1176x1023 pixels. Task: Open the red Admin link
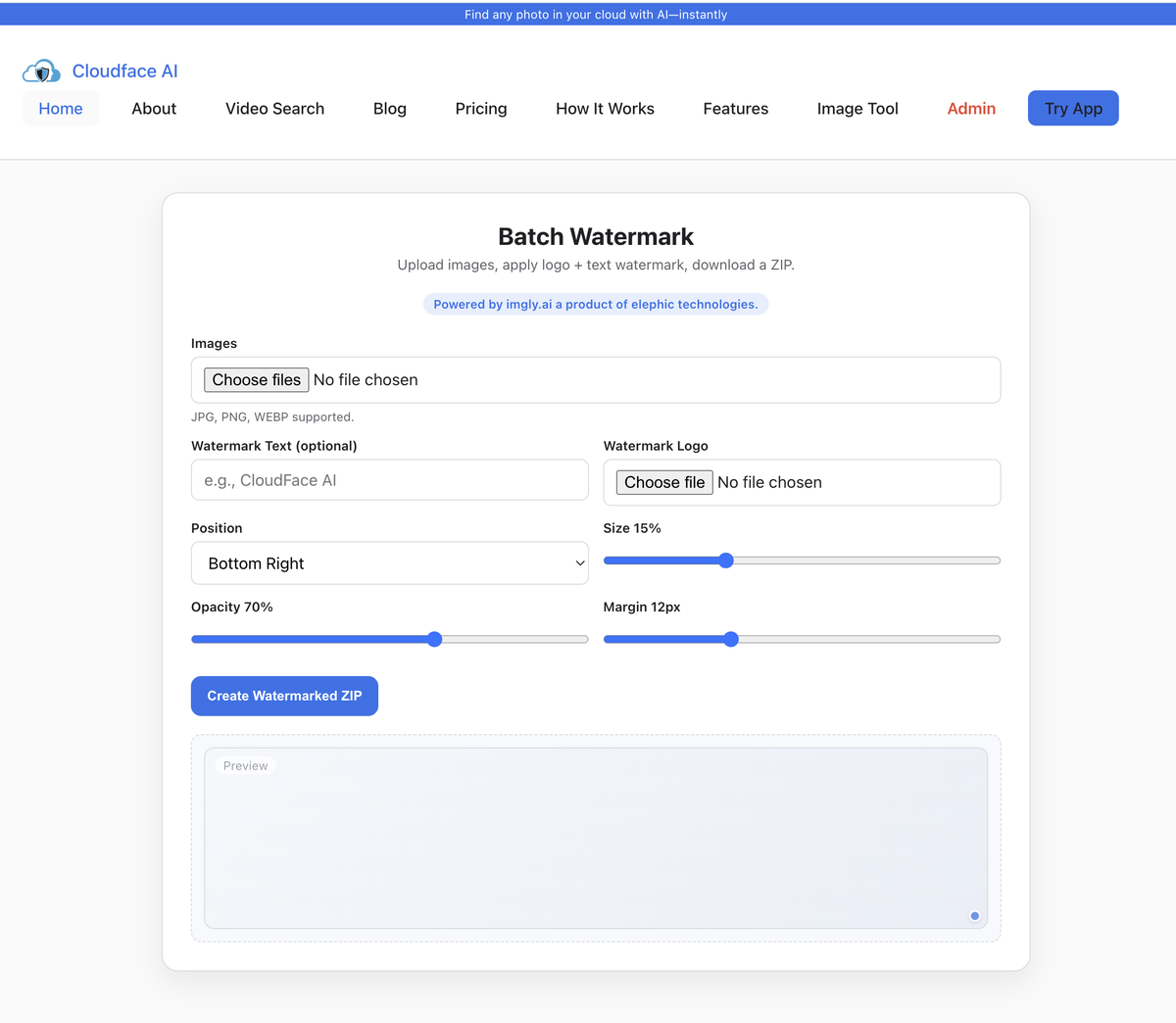[971, 109]
